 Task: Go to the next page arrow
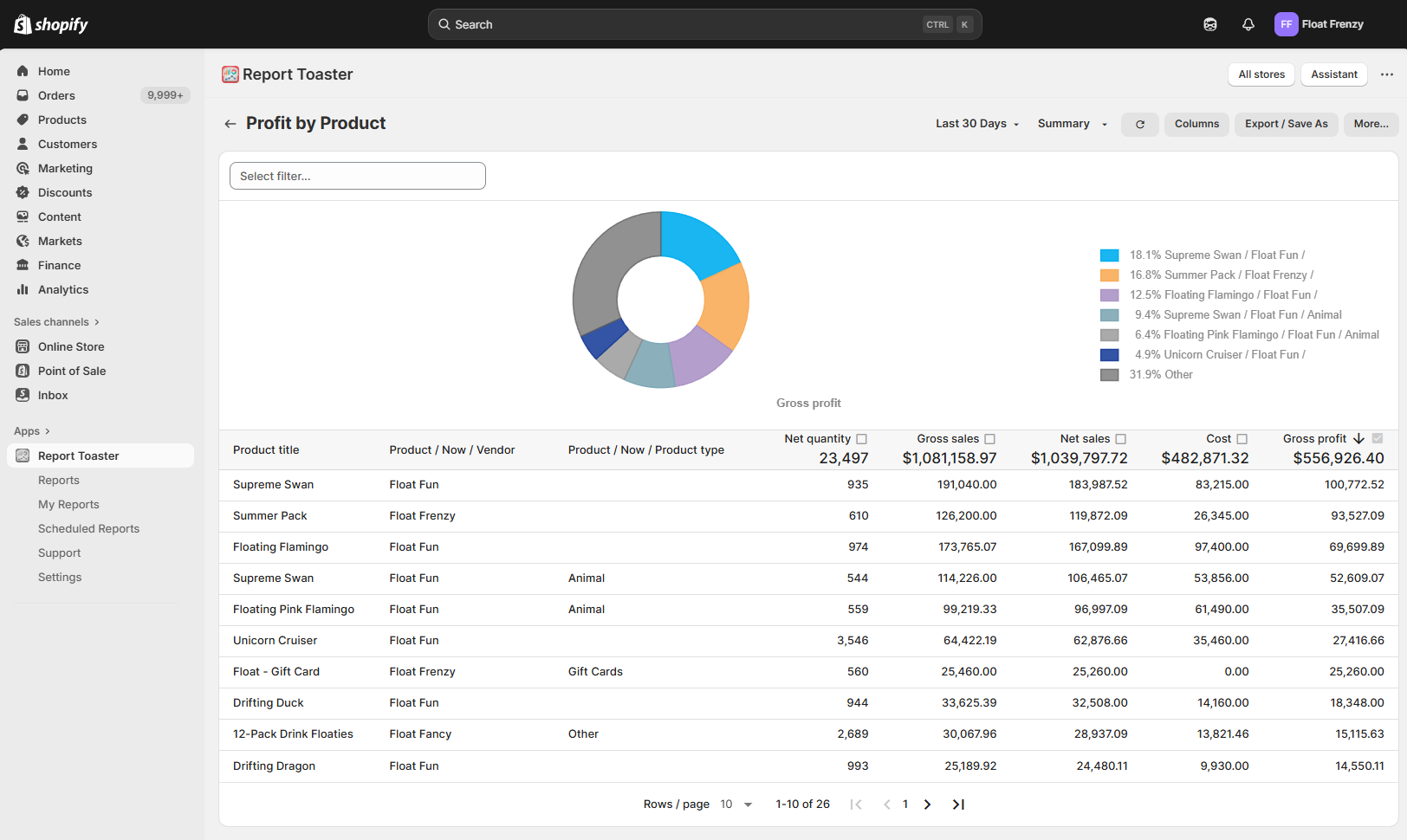[x=927, y=804]
